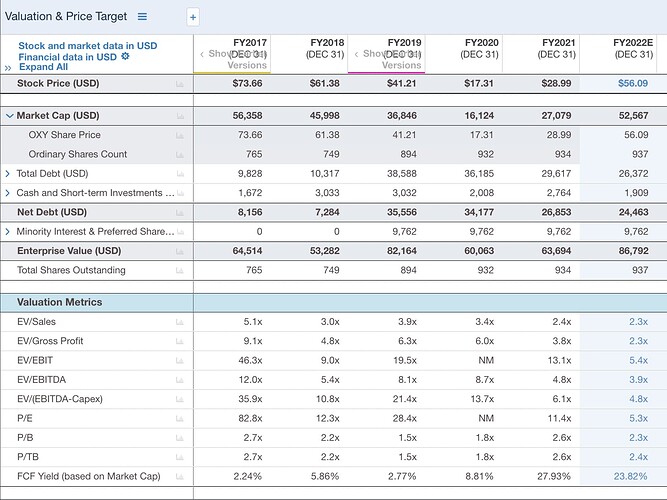Open currency settings gear icon
Image resolution: width=667 pixels, height=500 pixels.
(x=125, y=56)
